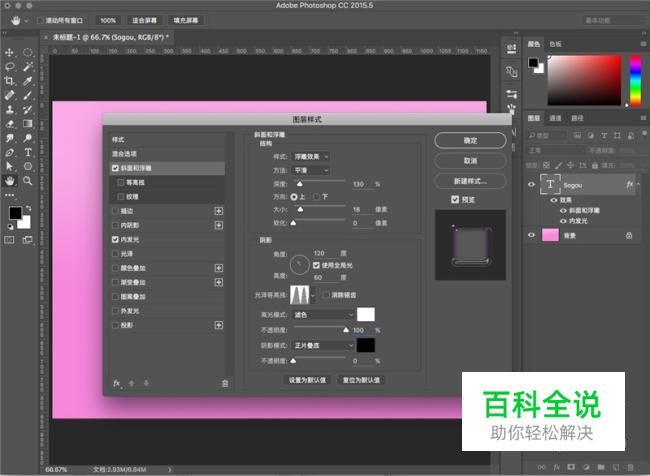Uncheck 斜面和浮雕 checkbox in styles list
The width and height of the screenshot is (650, 476).
(x=115, y=168)
